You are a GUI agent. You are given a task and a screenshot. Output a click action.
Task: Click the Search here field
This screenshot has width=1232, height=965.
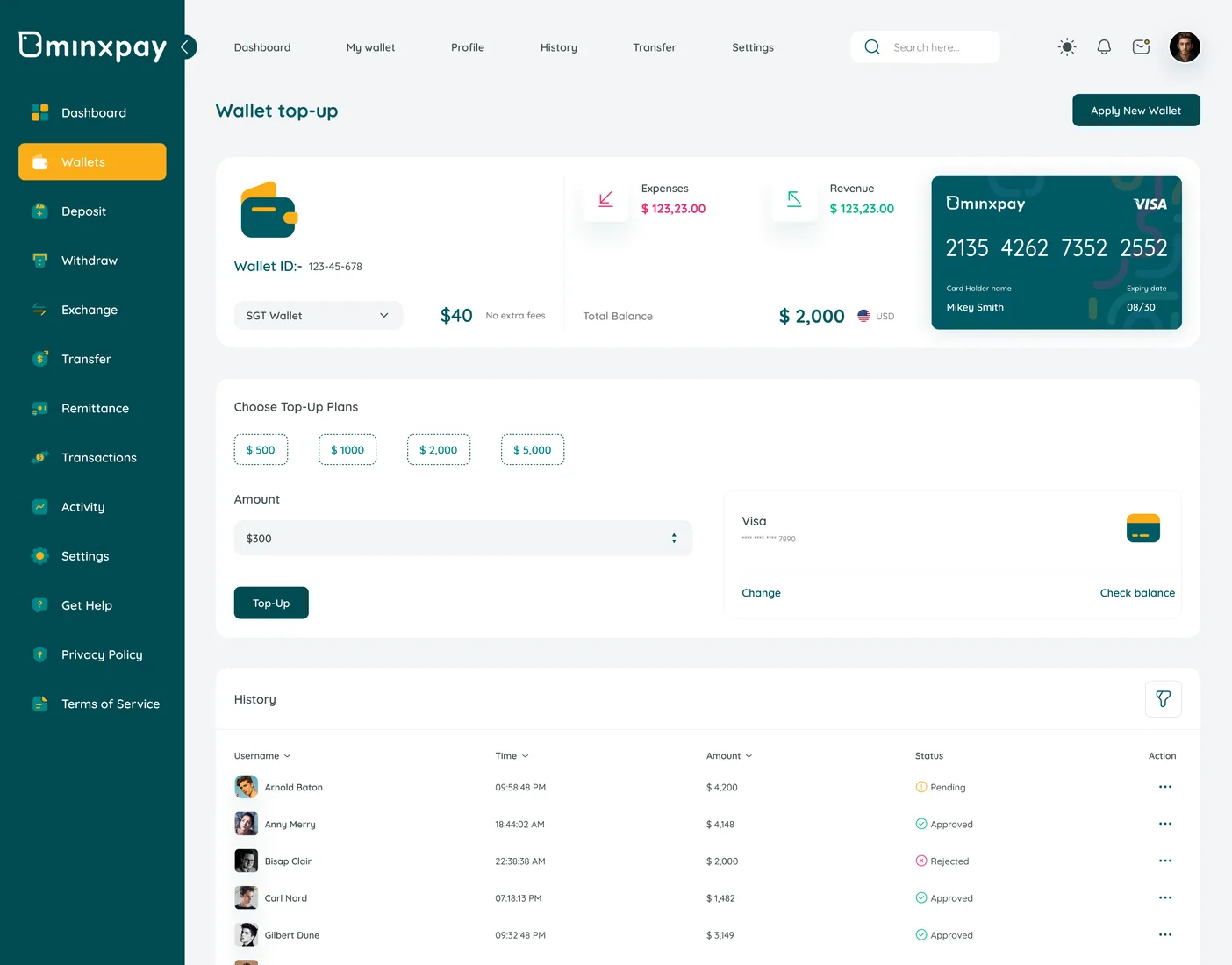coord(926,47)
